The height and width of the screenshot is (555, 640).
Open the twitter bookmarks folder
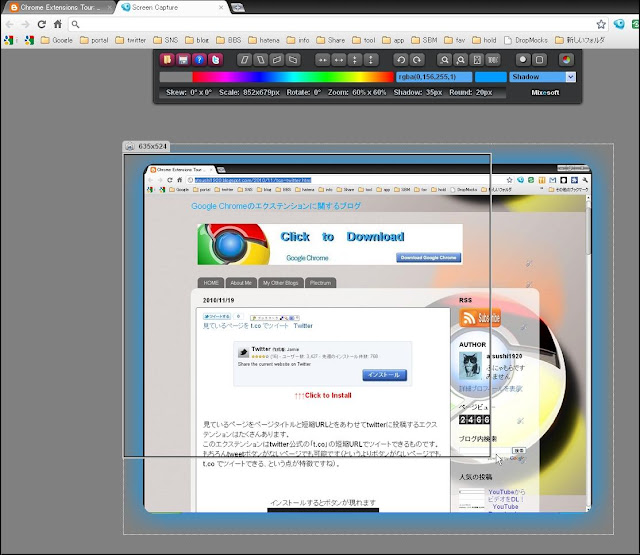(131, 40)
